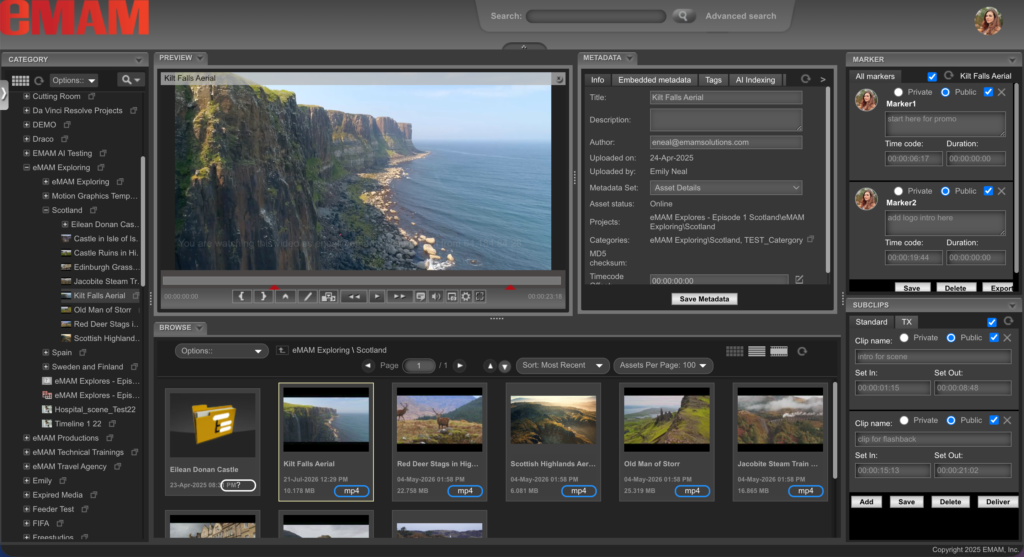
Task: Click the Add button in Subclips
Action: pyautogui.click(x=866, y=502)
